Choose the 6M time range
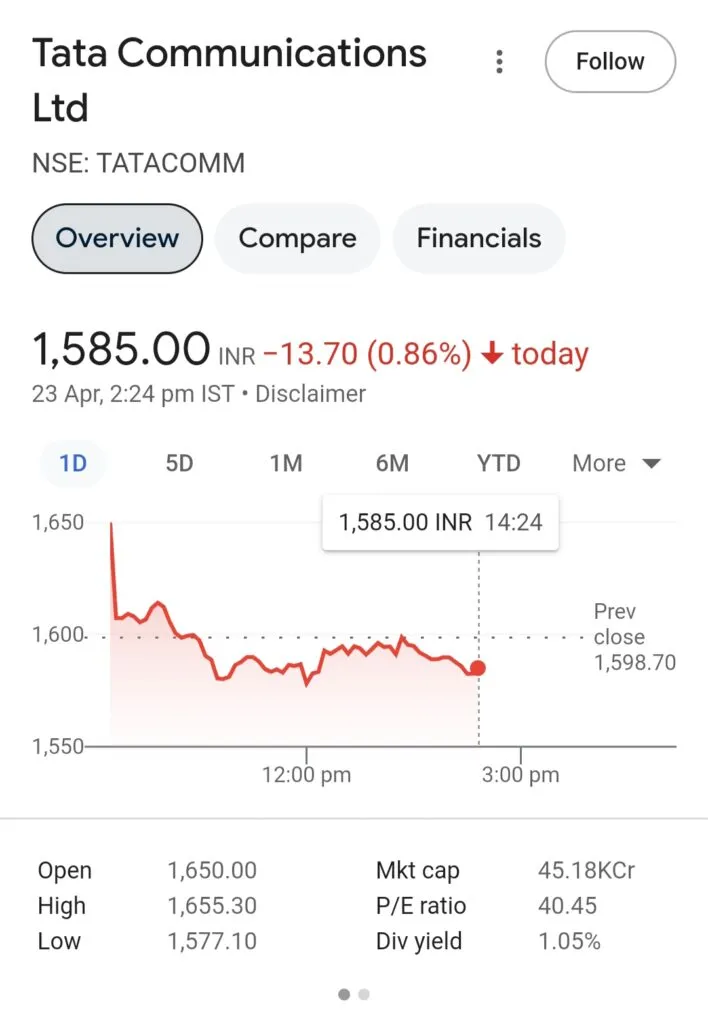708x1024 pixels. point(392,463)
